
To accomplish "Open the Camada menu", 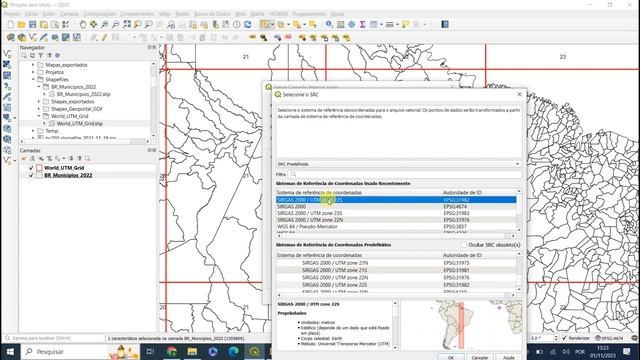I will click(69, 14).
